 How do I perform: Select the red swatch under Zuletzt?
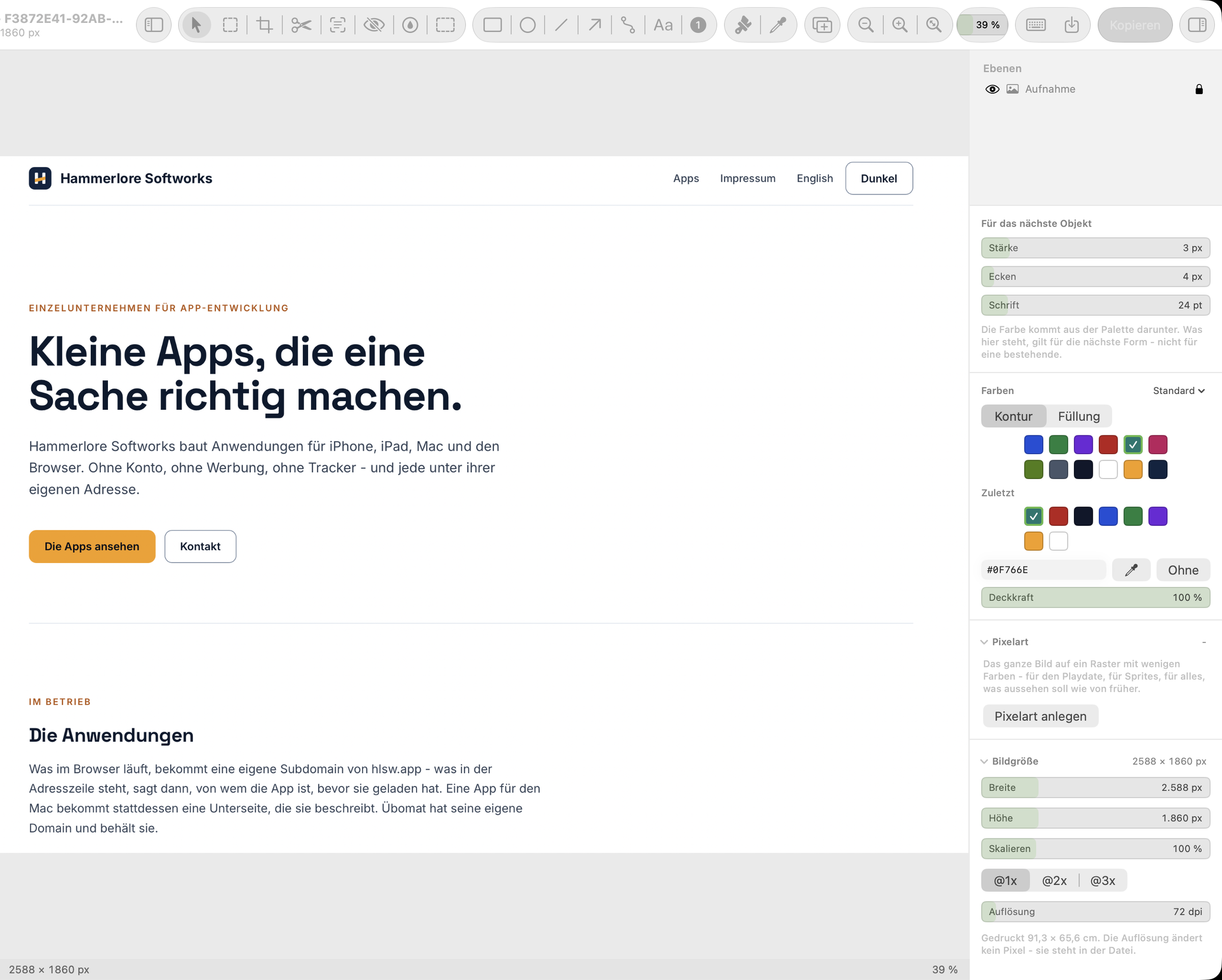pyautogui.click(x=1058, y=516)
